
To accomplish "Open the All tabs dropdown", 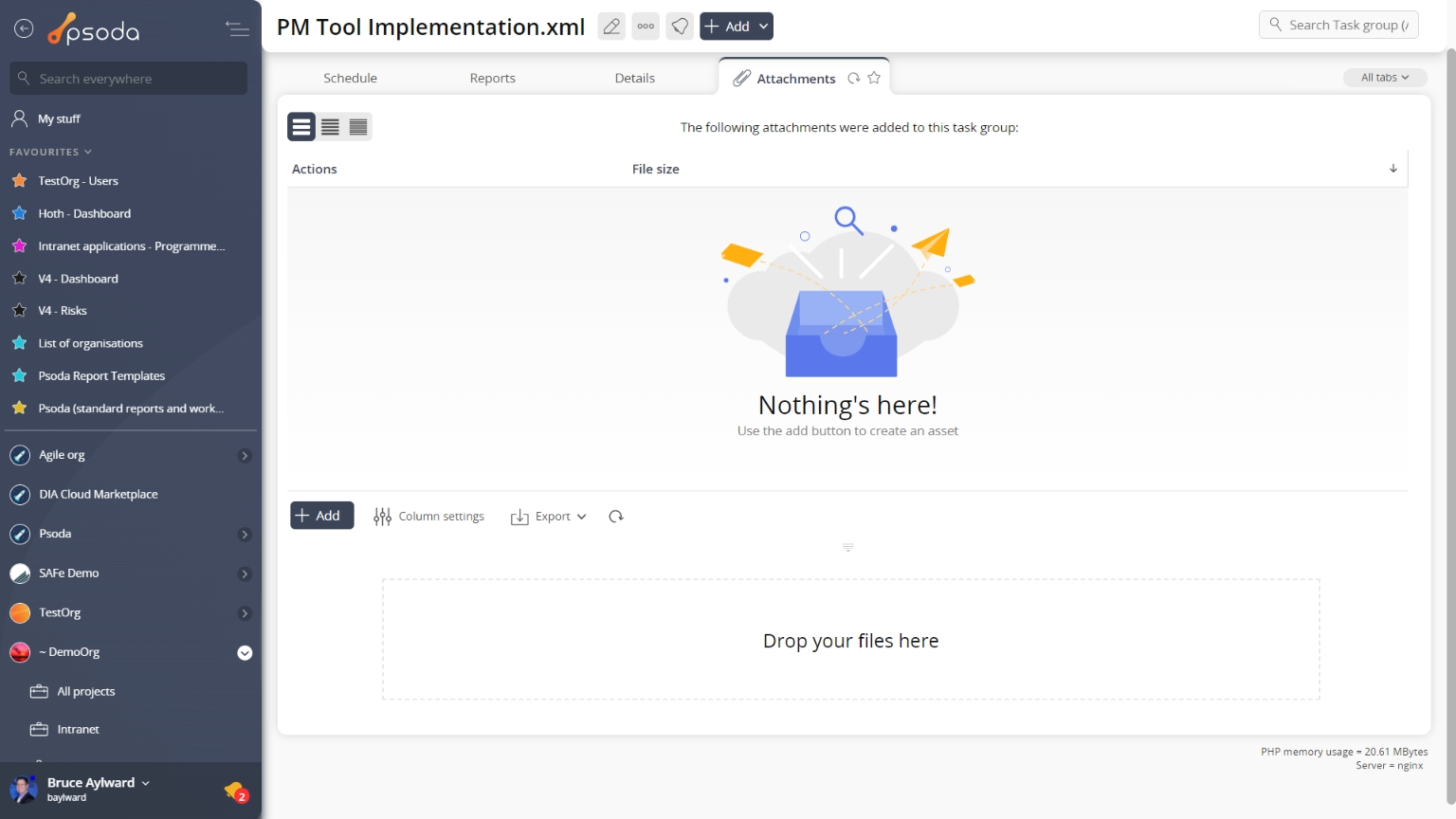I will 1385,78.
